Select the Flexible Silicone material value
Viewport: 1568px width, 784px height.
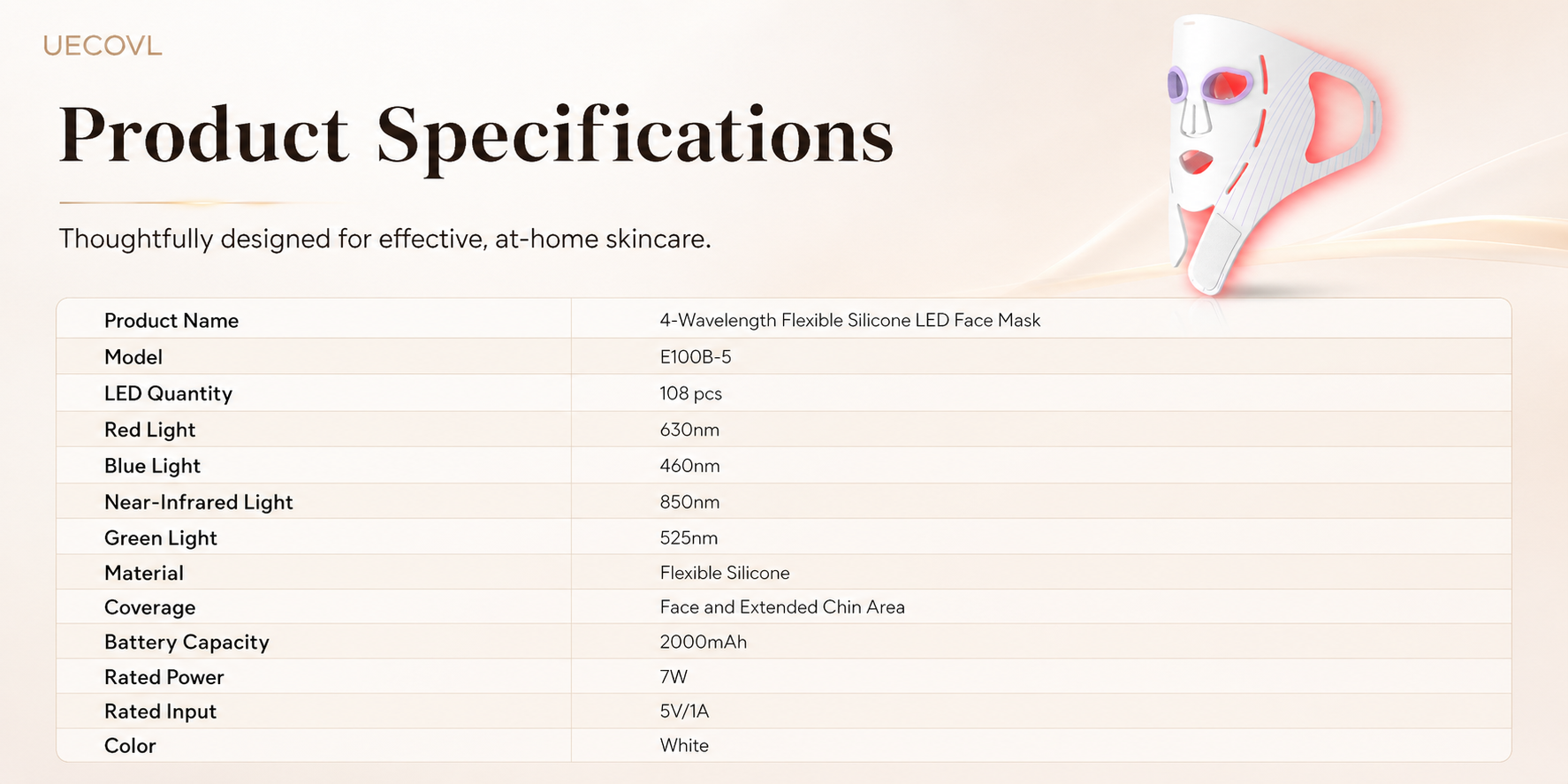725,573
